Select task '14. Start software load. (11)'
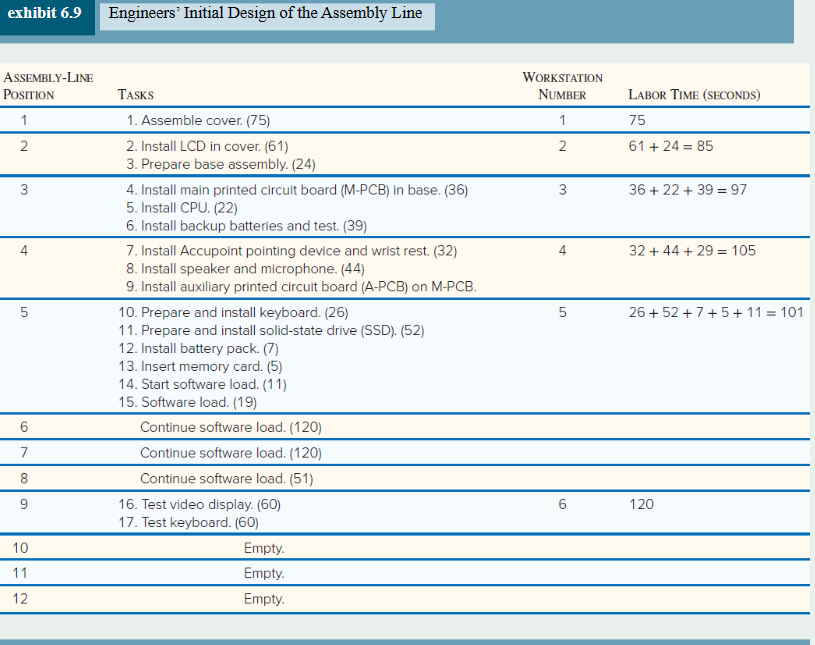 click(203, 385)
